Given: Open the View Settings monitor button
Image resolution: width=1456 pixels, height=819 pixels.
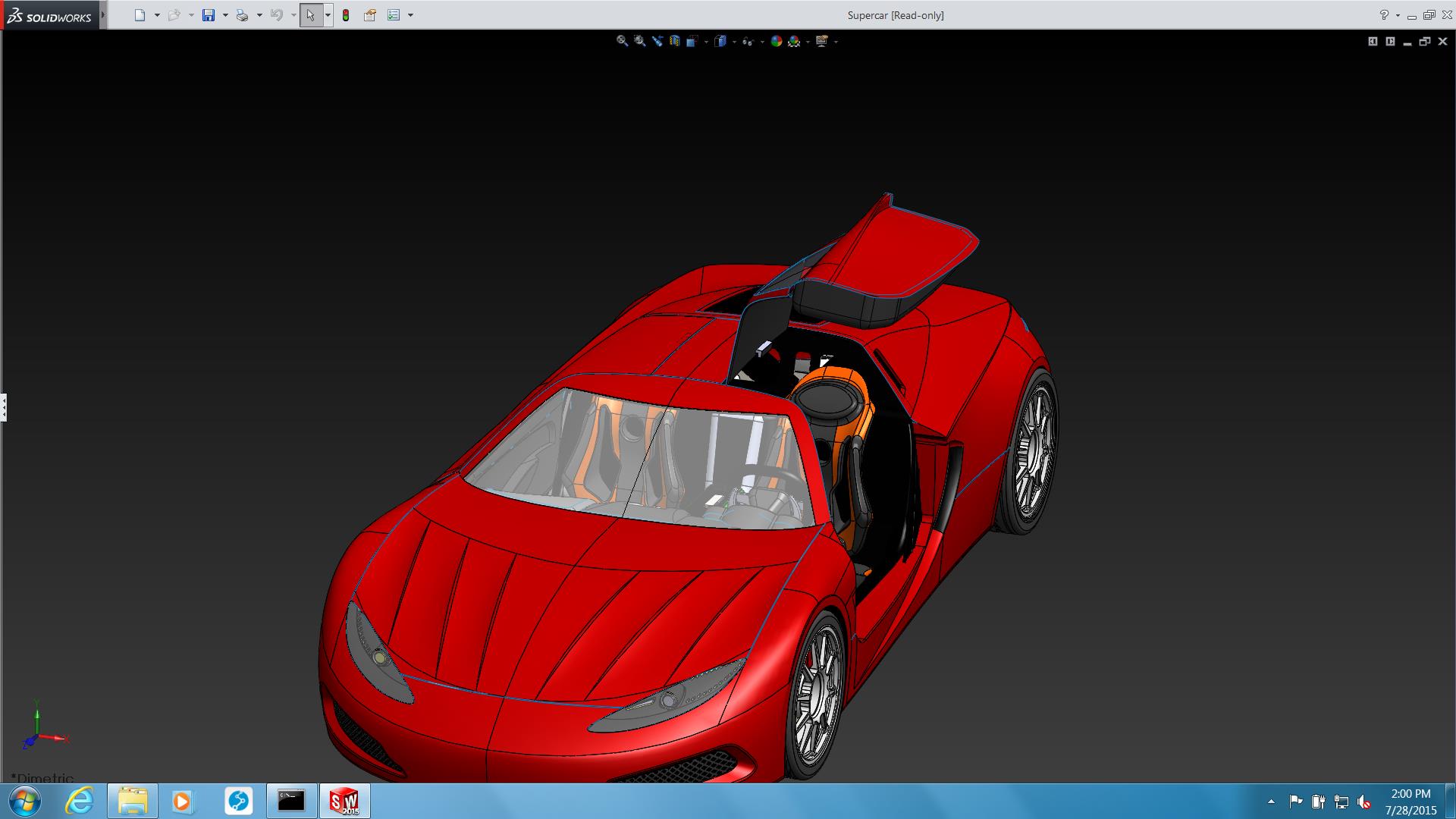Looking at the screenshot, I should pyautogui.click(x=821, y=42).
